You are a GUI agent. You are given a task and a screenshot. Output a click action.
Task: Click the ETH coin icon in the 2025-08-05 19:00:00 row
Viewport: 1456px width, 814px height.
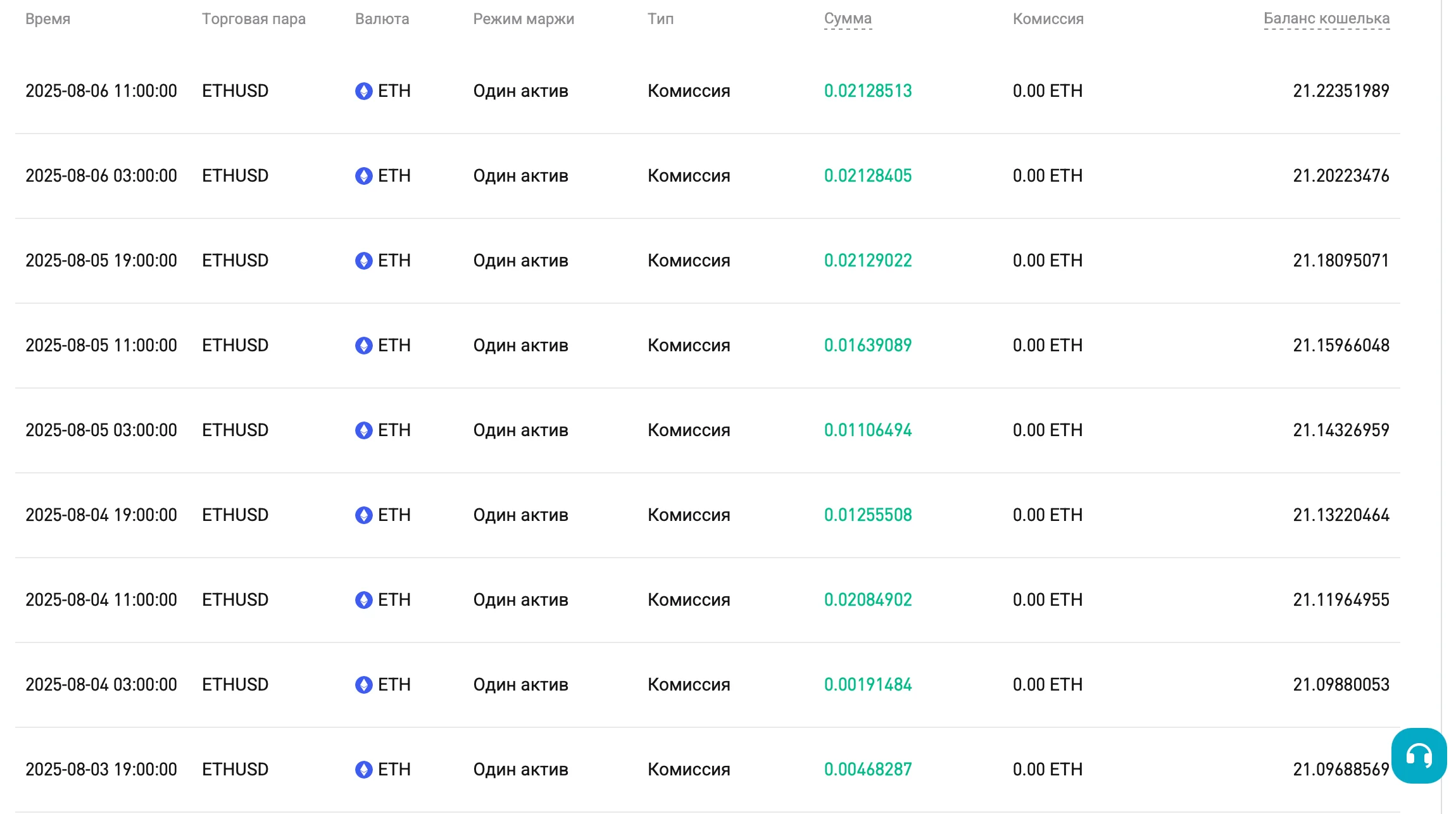(x=364, y=261)
